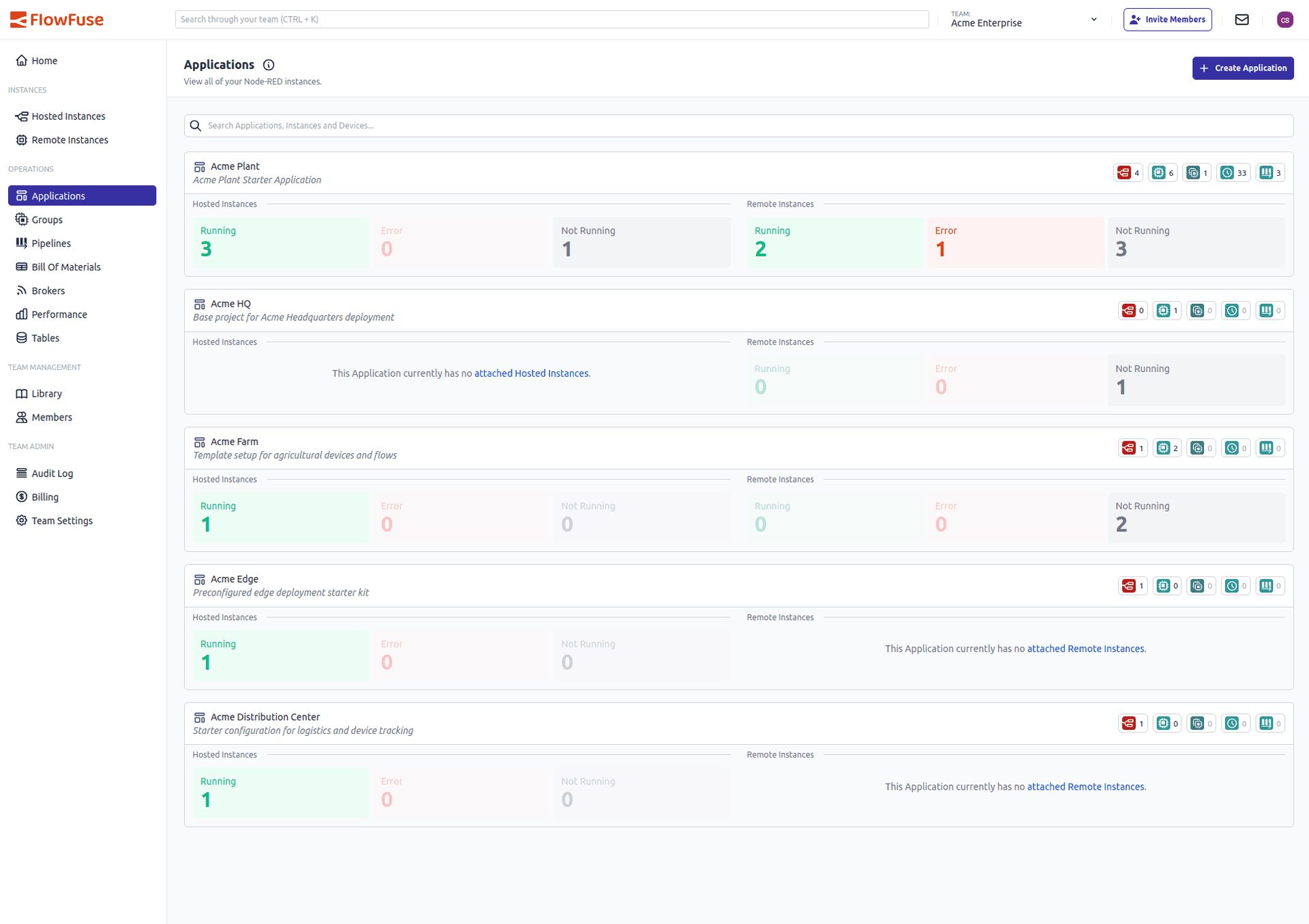Image resolution: width=1309 pixels, height=924 pixels.
Task: Click the Applications info tooltip icon
Action: coord(268,65)
